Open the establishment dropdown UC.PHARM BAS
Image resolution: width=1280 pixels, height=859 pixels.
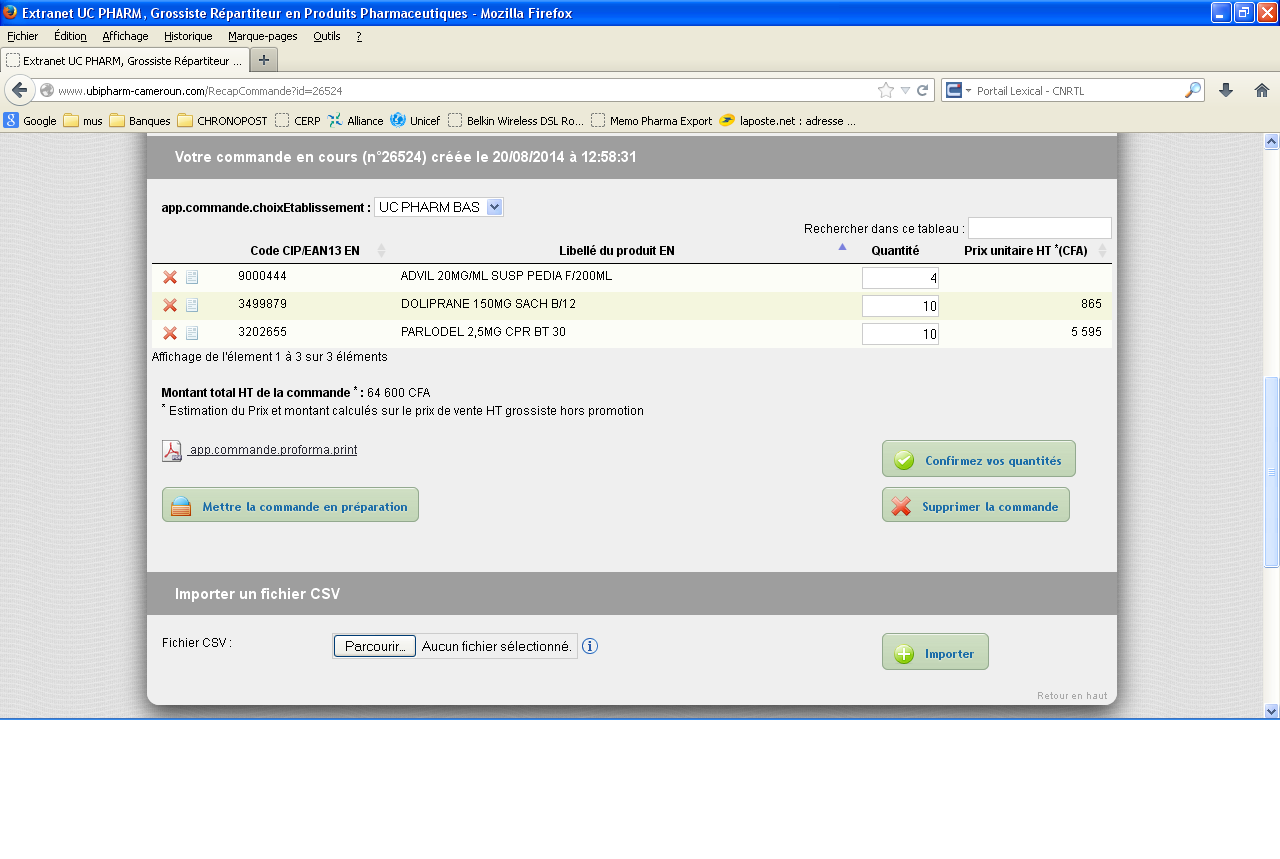[439, 207]
